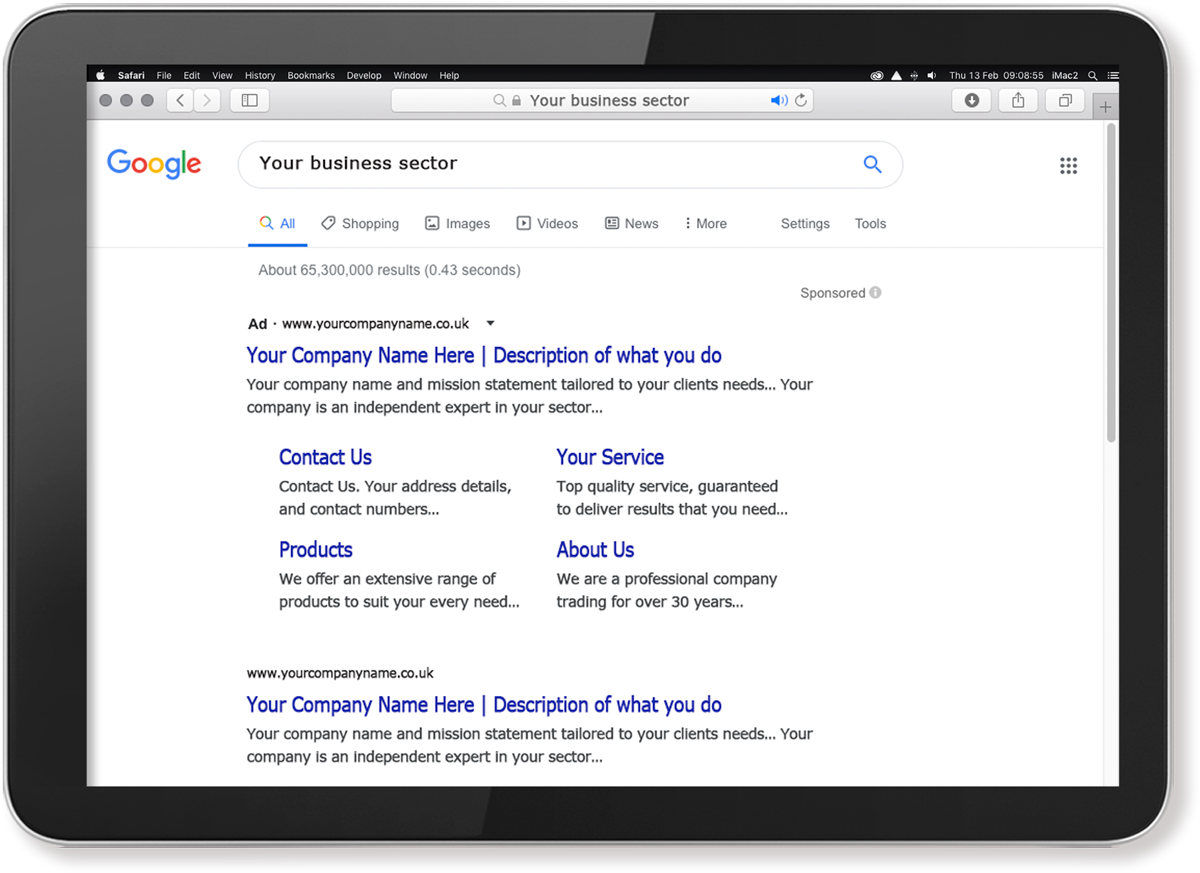The width and height of the screenshot is (1200, 873).
Task: Click the blue Google search magnifier icon
Action: coord(872,165)
